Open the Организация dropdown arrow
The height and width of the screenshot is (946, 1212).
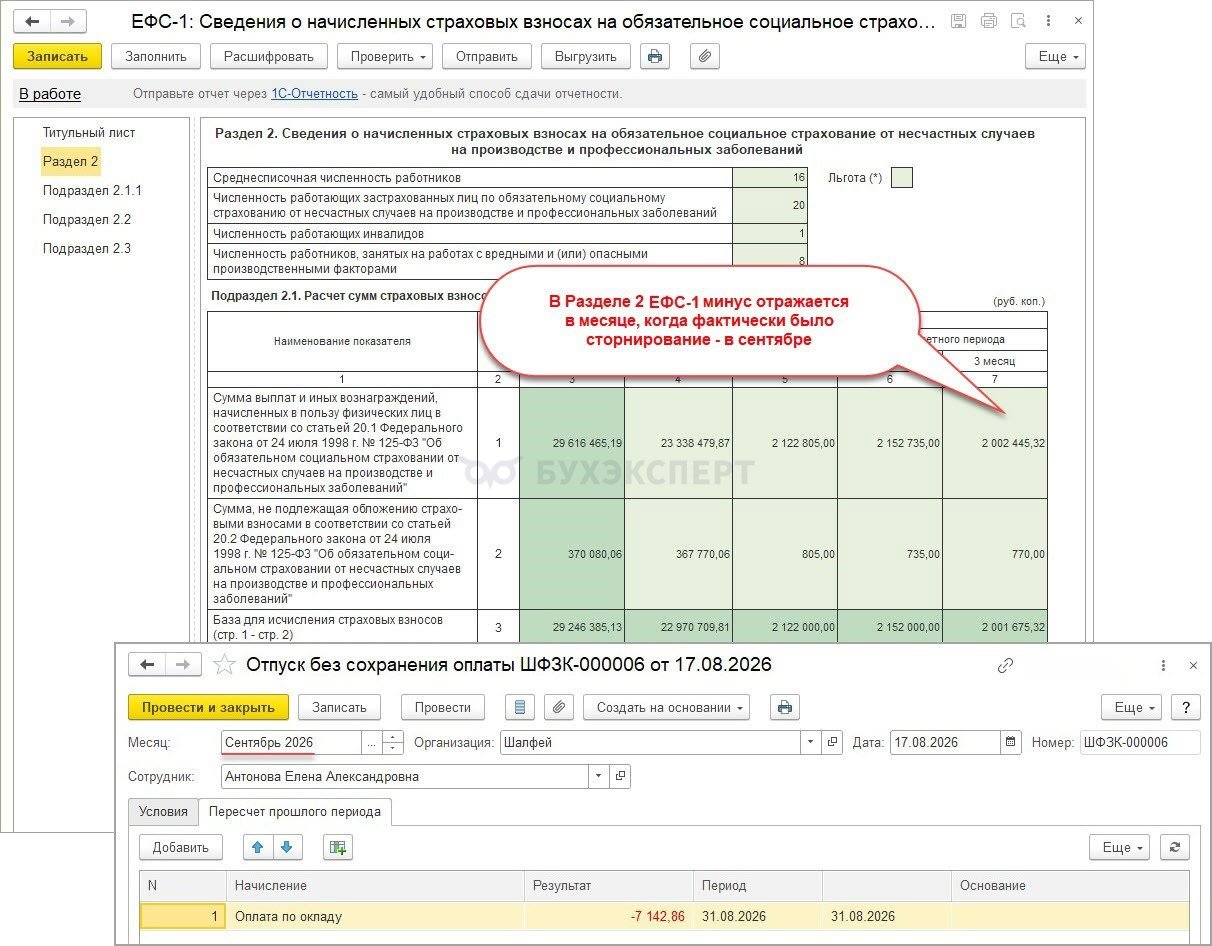tap(810, 742)
